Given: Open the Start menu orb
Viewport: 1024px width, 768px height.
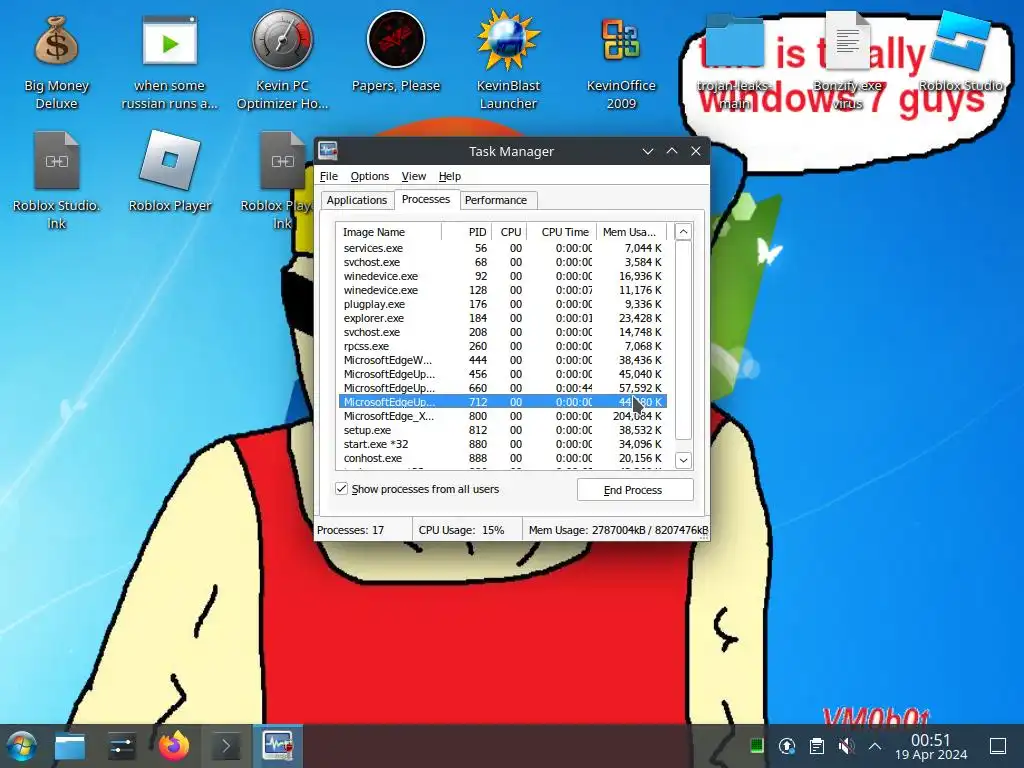Looking at the screenshot, I should pos(22,746).
